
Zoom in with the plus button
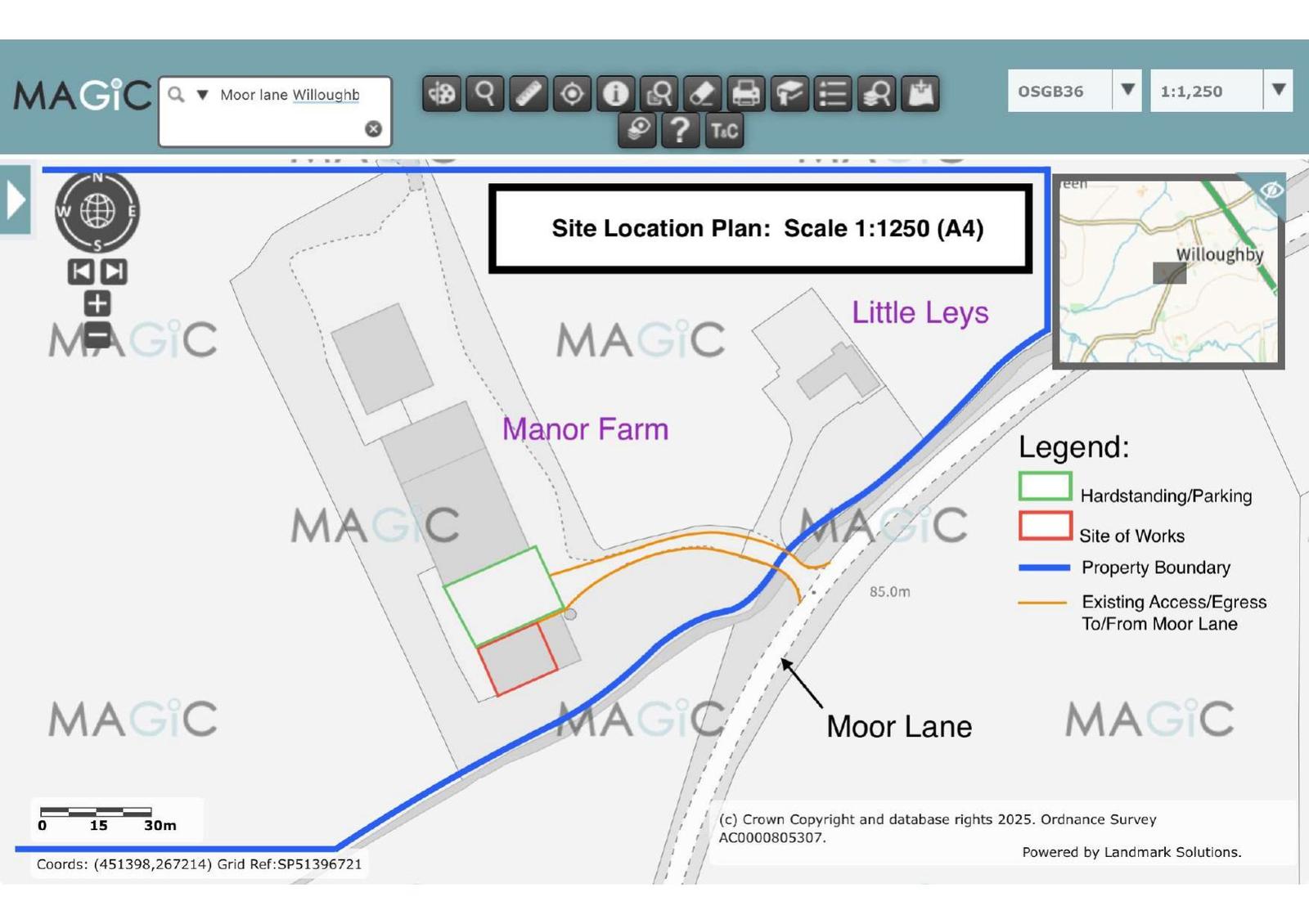(x=97, y=304)
